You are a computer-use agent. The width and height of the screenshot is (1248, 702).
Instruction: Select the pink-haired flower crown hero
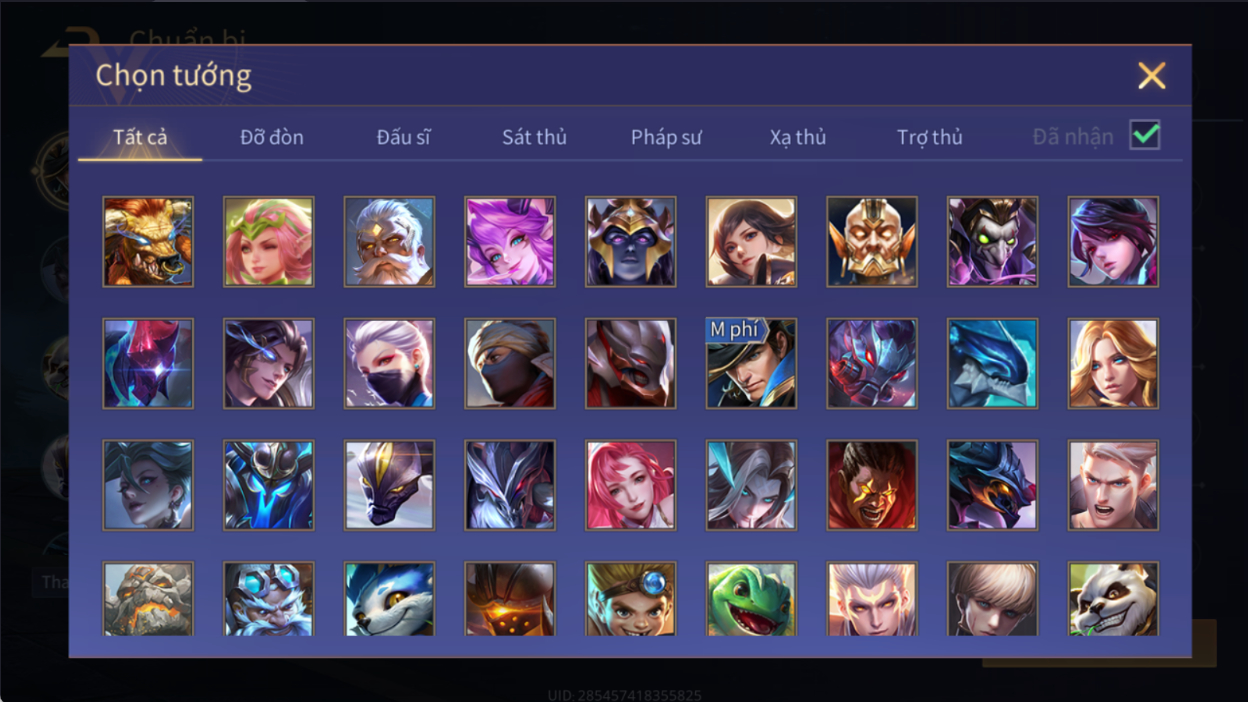coord(268,242)
